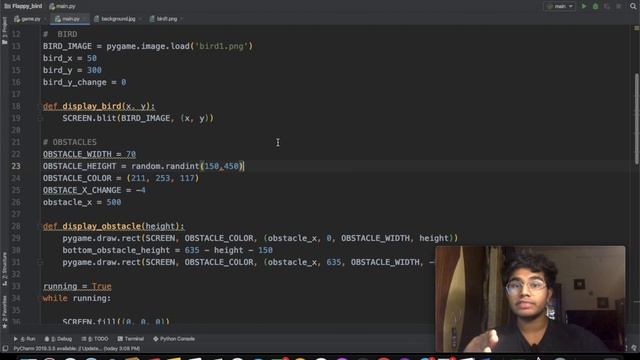Click run with coverage icon
The width and height of the screenshot is (640, 360).
607,6
